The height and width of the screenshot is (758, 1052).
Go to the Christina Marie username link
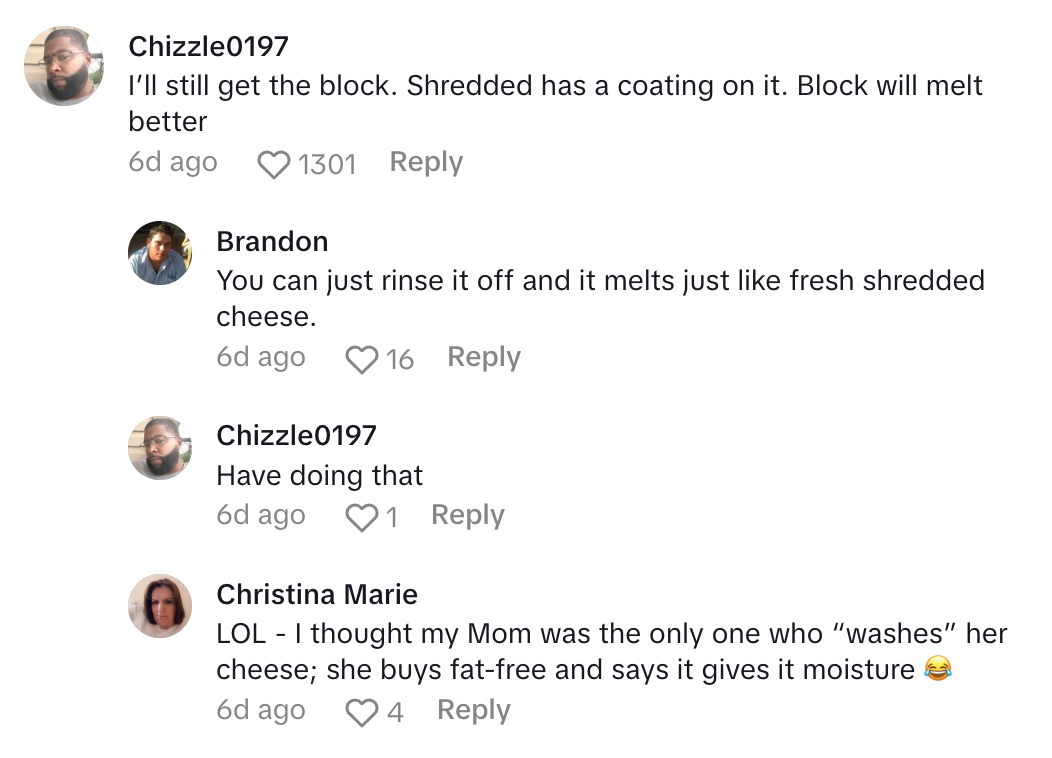(x=317, y=594)
